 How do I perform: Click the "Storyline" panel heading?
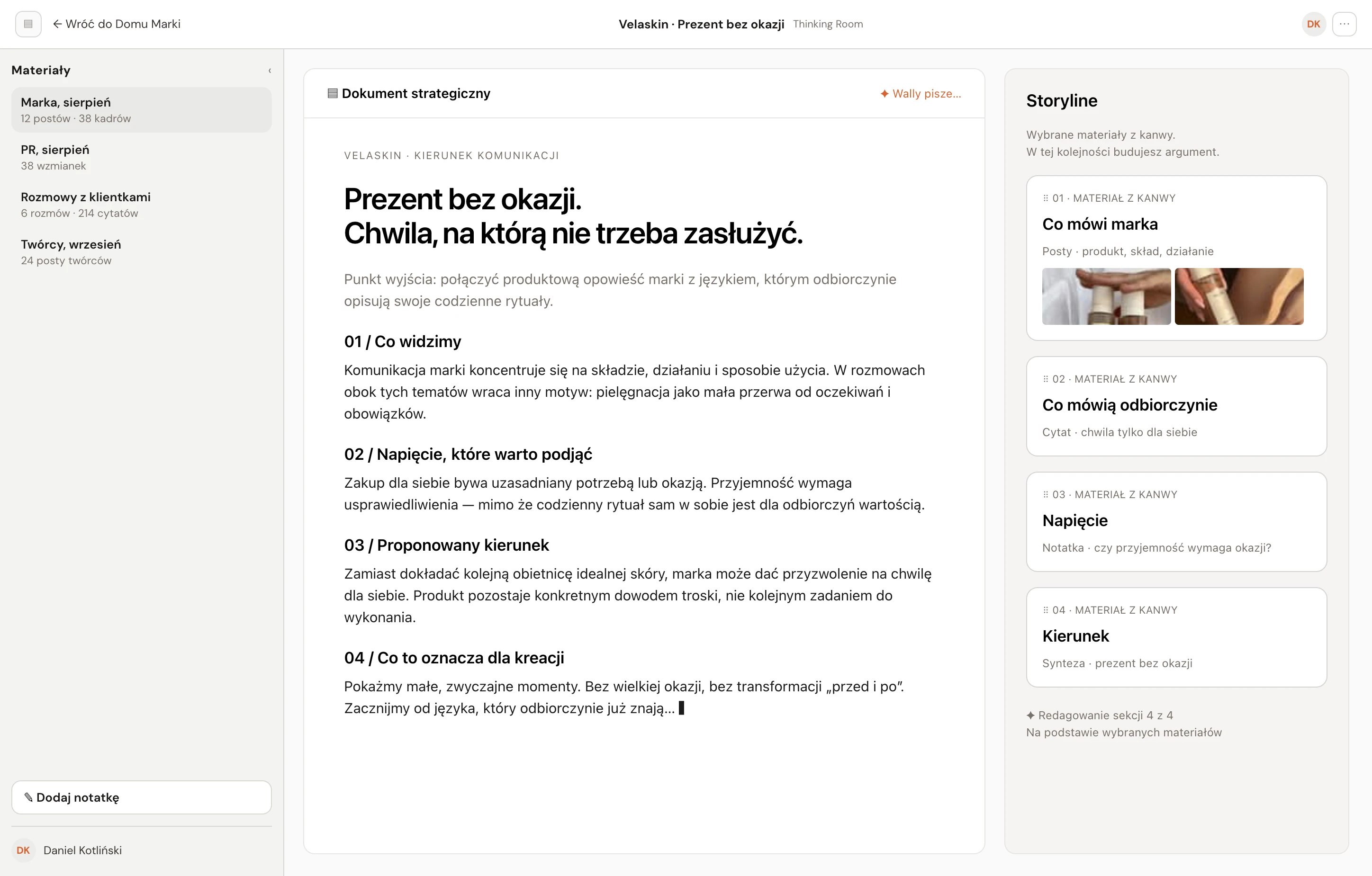(x=1062, y=101)
